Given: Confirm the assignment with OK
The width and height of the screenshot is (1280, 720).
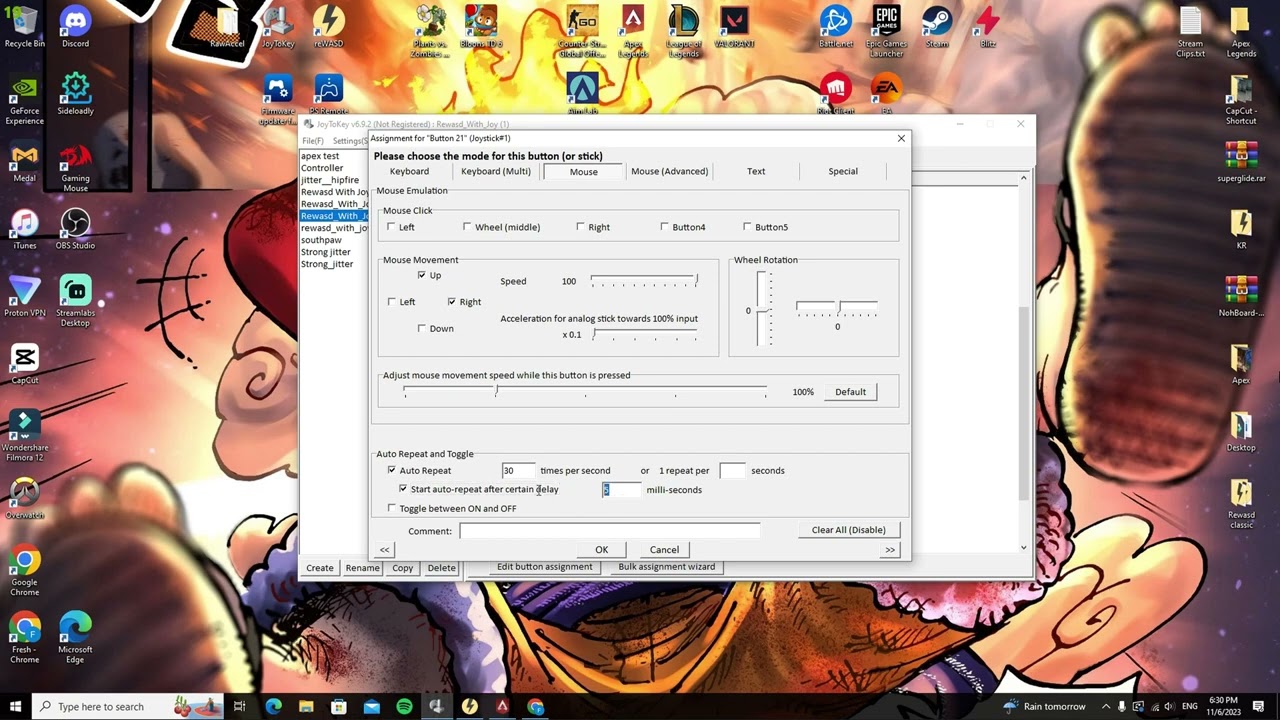Looking at the screenshot, I should pyautogui.click(x=601, y=549).
